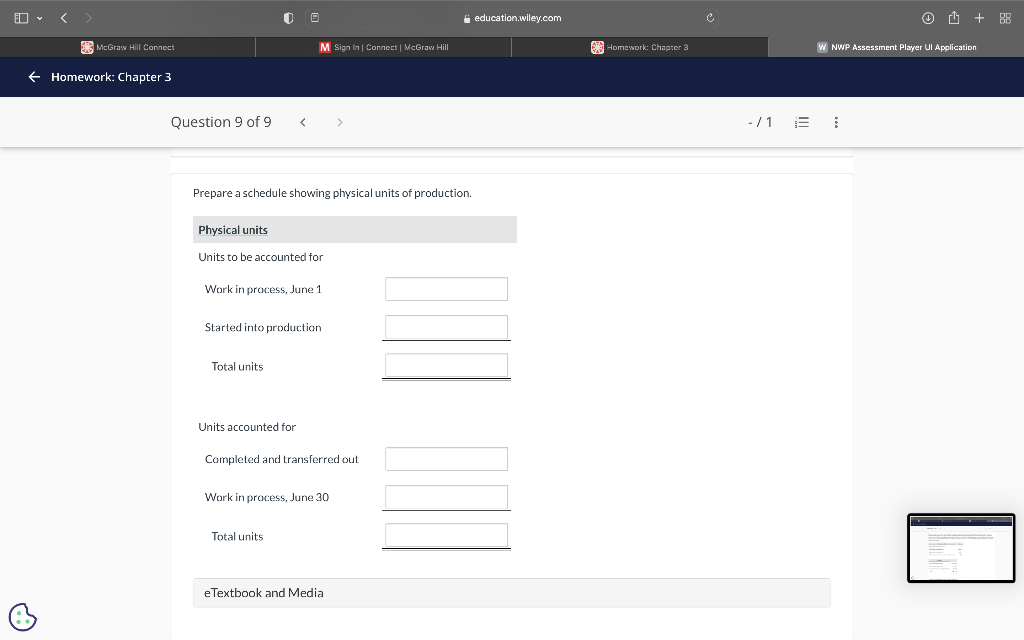Open the cookie preferences icon
Image resolution: width=1024 pixels, height=640 pixels.
[x=23, y=617]
